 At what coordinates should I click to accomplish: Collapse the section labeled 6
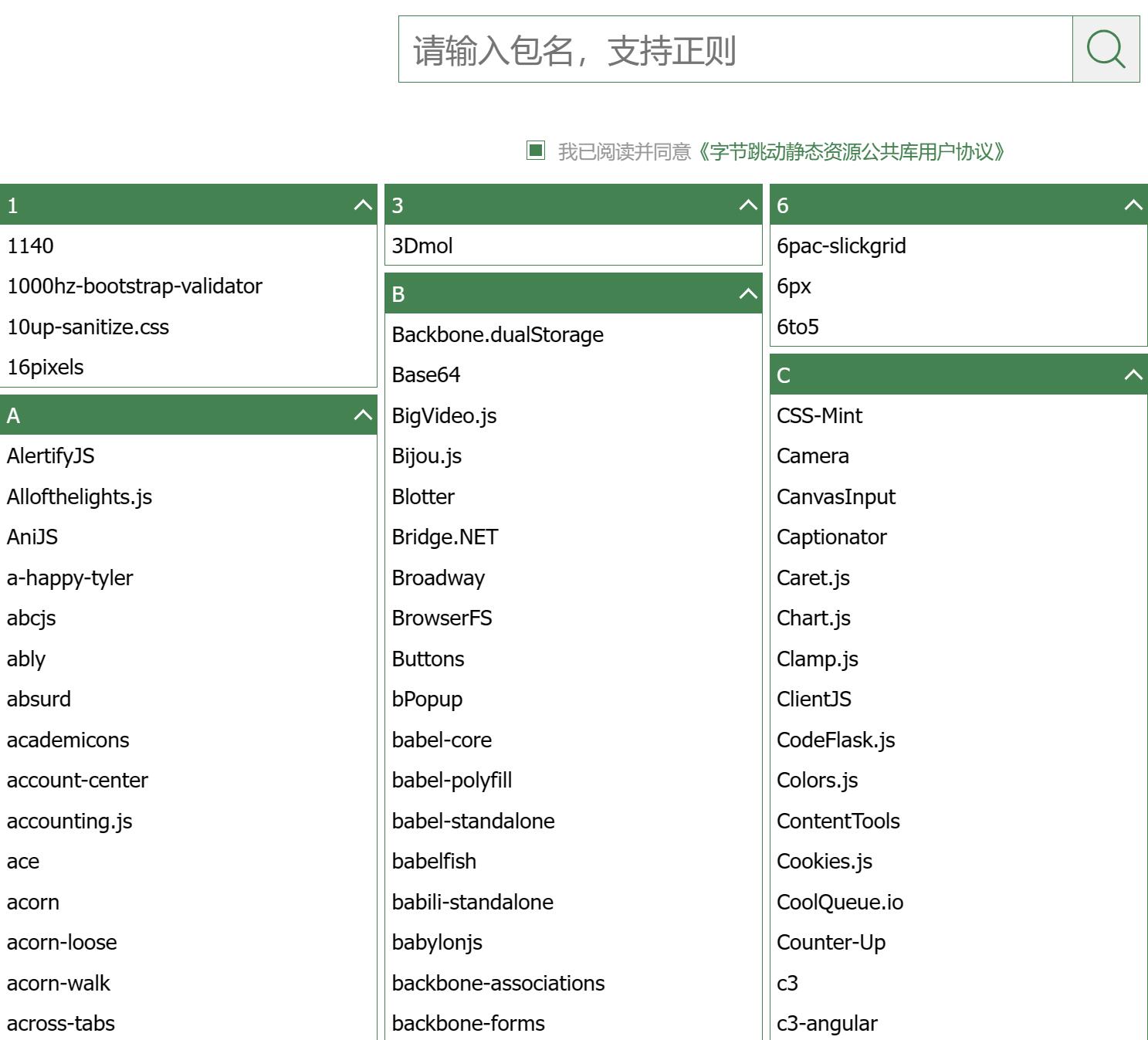(x=1133, y=205)
